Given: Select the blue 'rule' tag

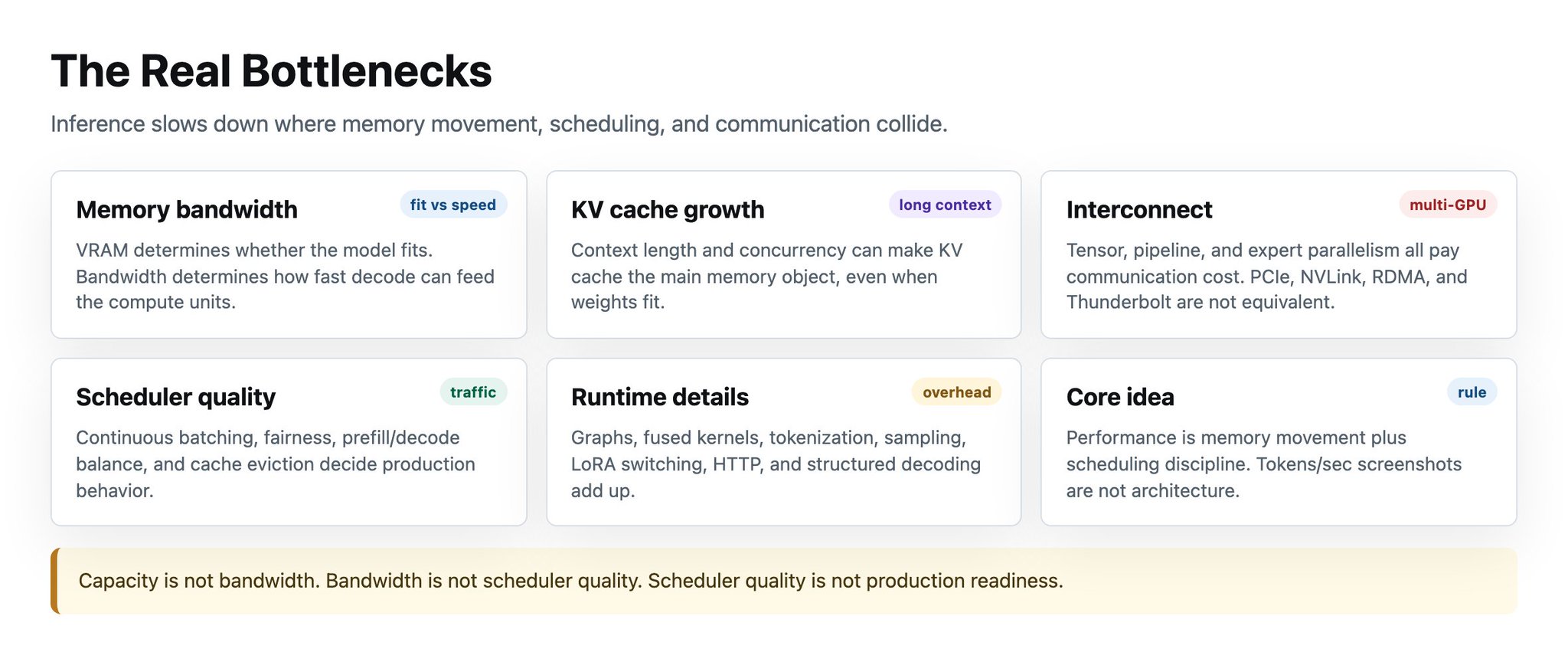Looking at the screenshot, I should click(1472, 392).
